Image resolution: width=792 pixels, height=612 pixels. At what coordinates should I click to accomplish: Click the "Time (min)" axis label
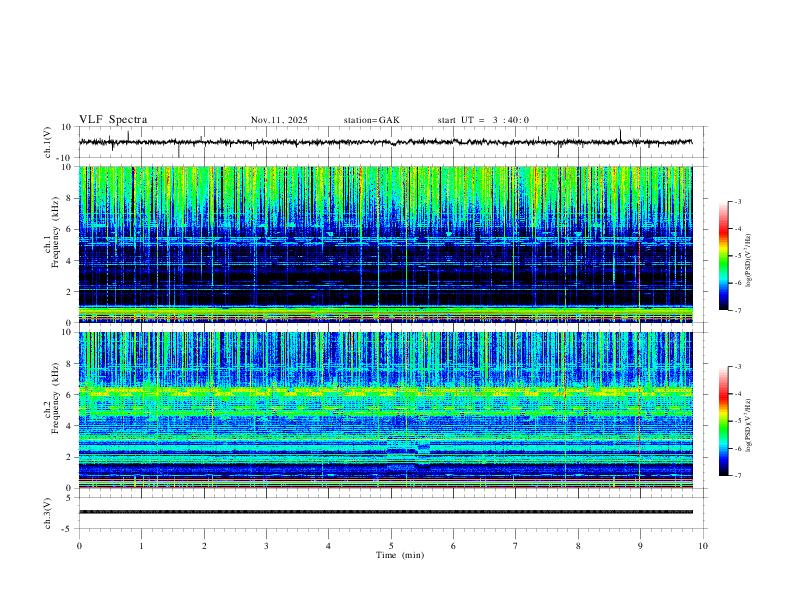tap(400, 555)
